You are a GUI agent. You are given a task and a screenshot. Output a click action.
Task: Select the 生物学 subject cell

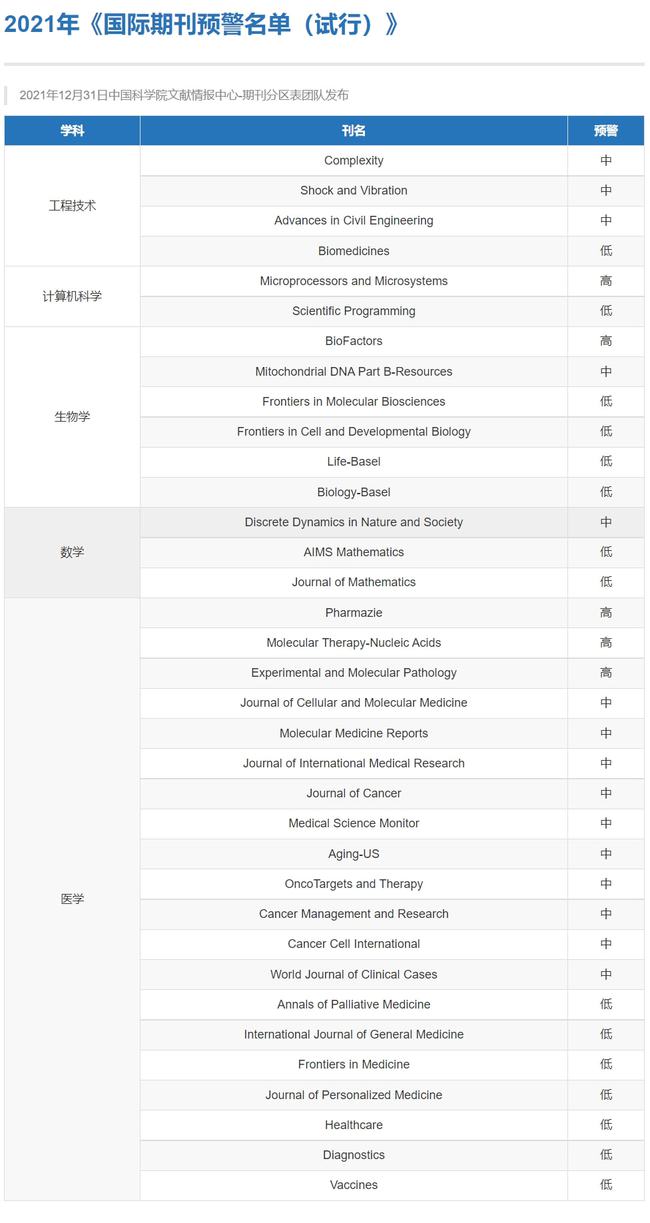pyautogui.click(x=72, y=417)
